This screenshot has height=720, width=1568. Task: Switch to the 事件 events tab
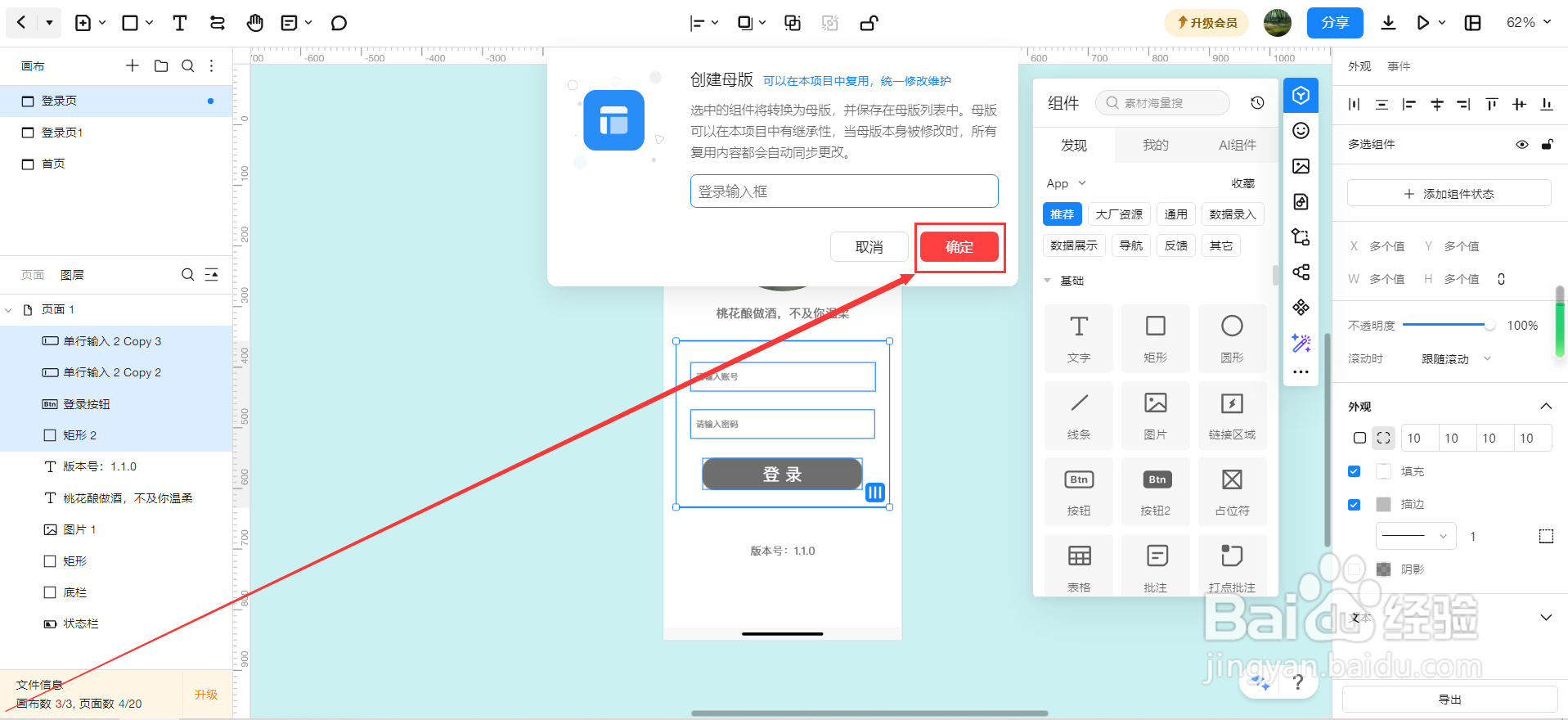tap(1399, 66)
